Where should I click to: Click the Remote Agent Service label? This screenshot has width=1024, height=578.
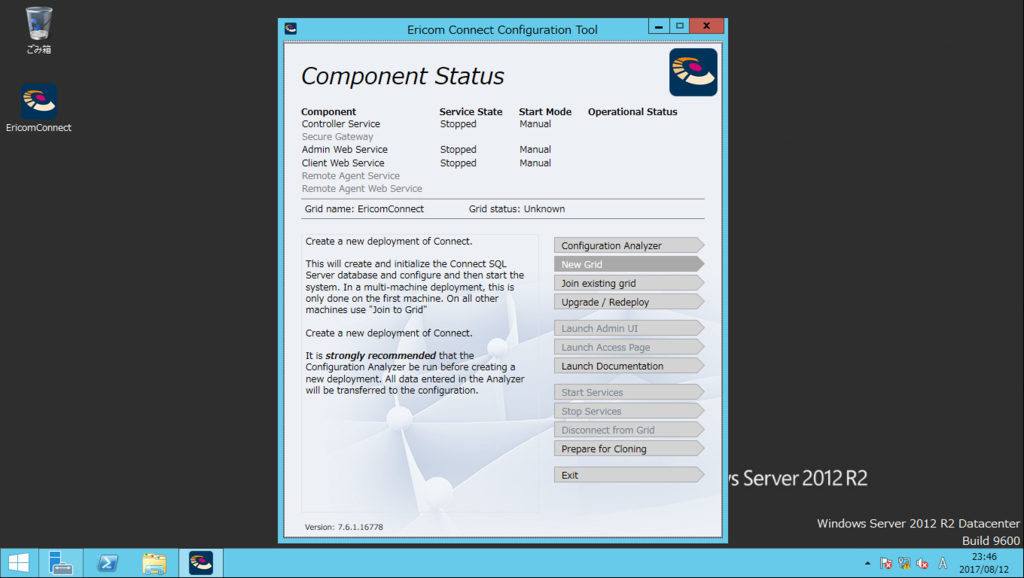(x=350, y=176)
